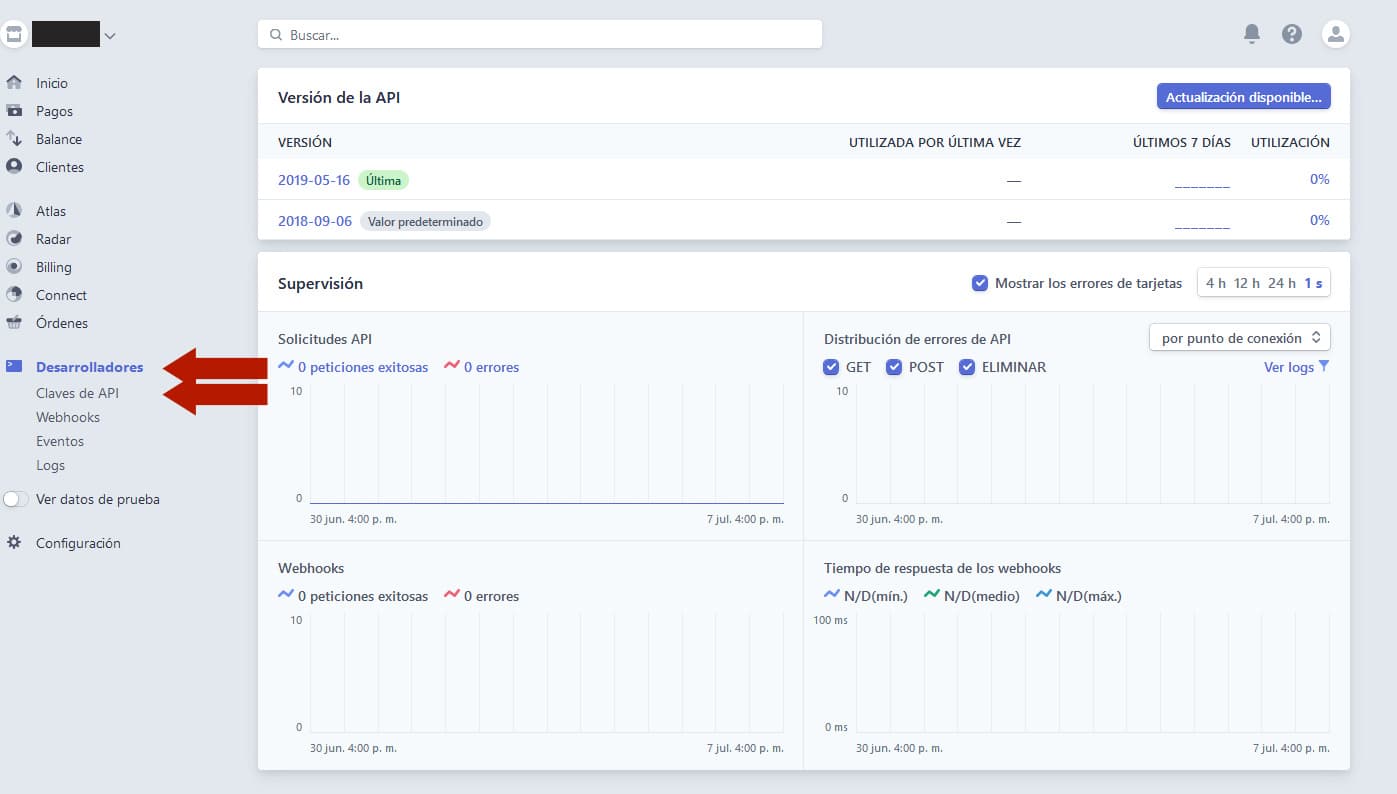Click the Atlas icon in sidebar
Image resolution: width=1397 pixels, height=794 pixels.
[14, 211]
